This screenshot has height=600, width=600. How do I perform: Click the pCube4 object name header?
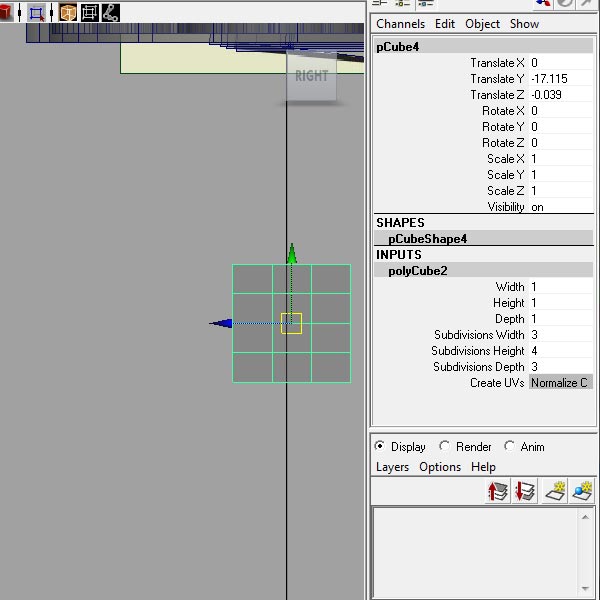coord(484,47)
